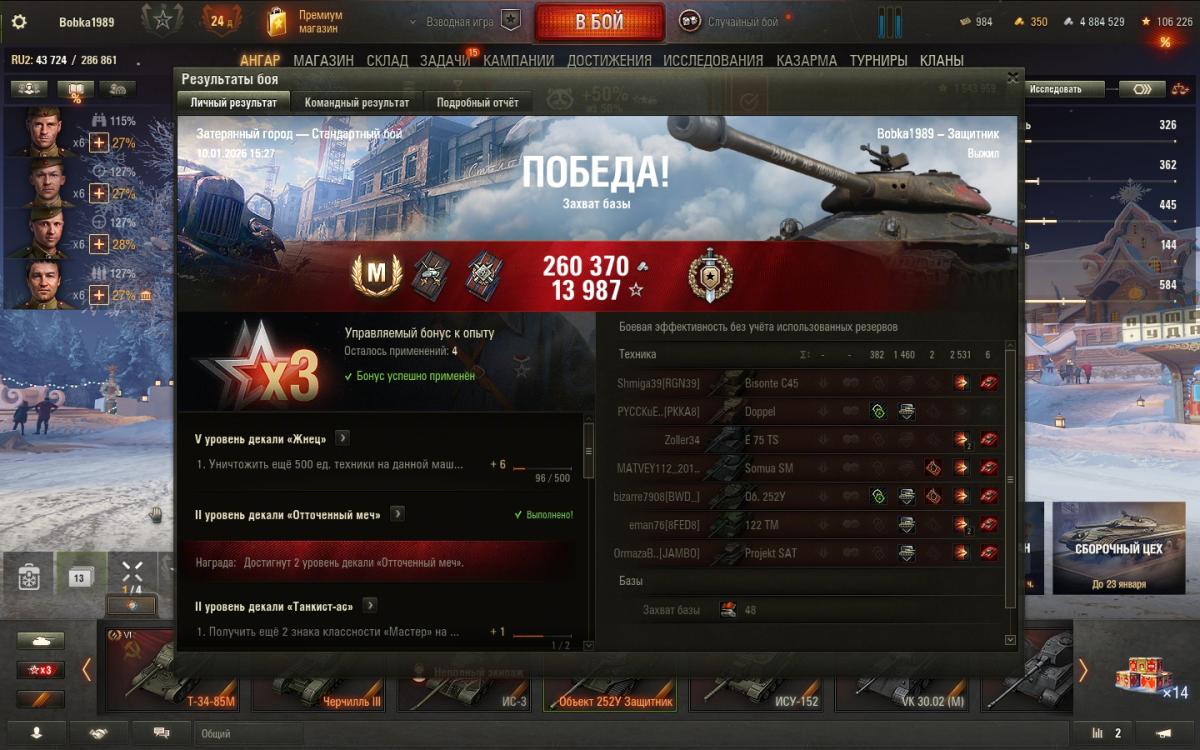The height and width of the screenshot is (750, 1200).
Task: Open the x3 bonus filter icon
Action: [40, 670]
